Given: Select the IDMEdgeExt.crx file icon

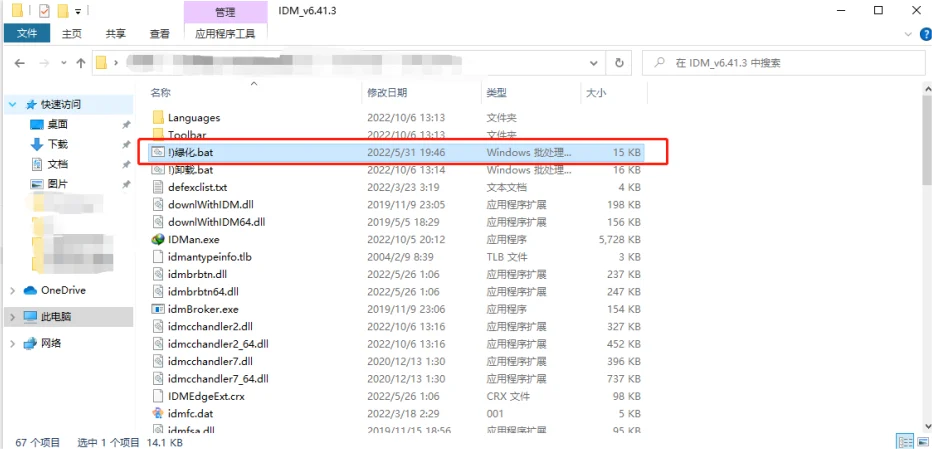Looking at the screenshot, I should tap(158, 396).
